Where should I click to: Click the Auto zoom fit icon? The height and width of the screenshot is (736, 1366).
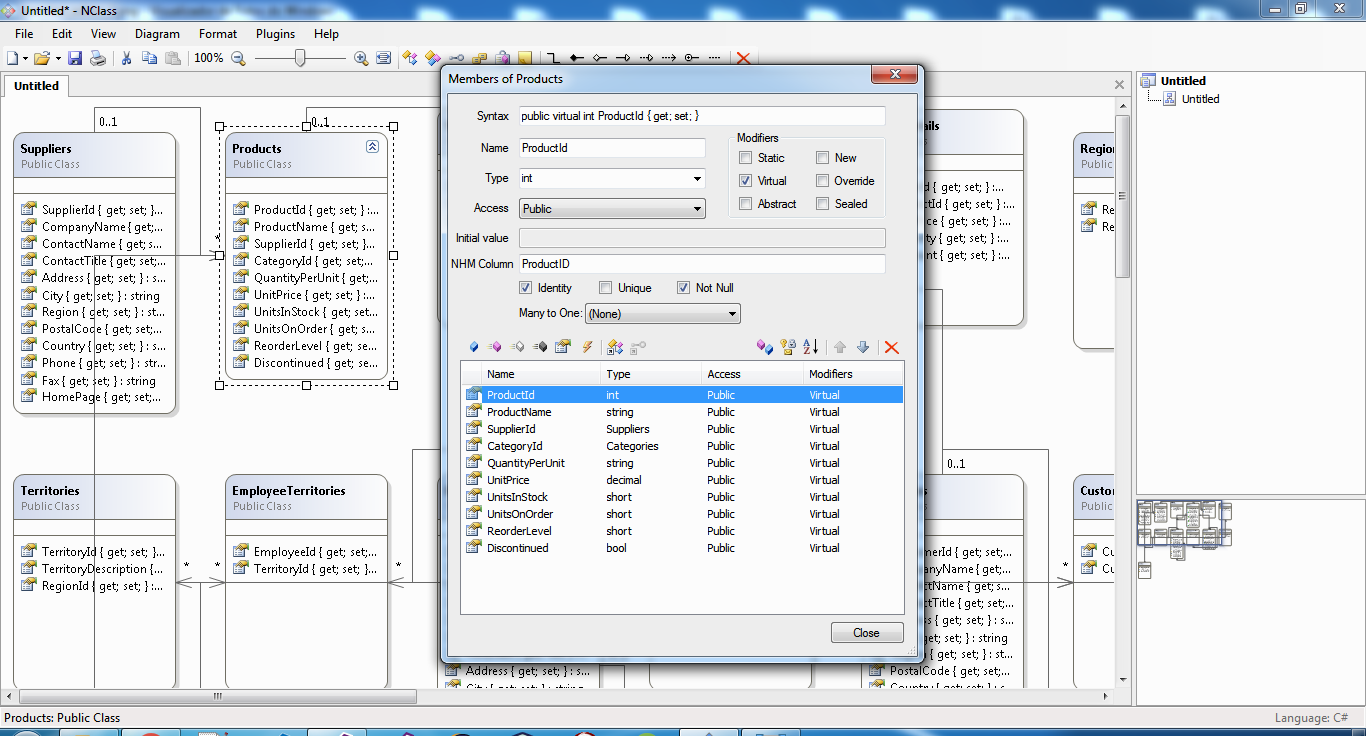coord(383,58)
